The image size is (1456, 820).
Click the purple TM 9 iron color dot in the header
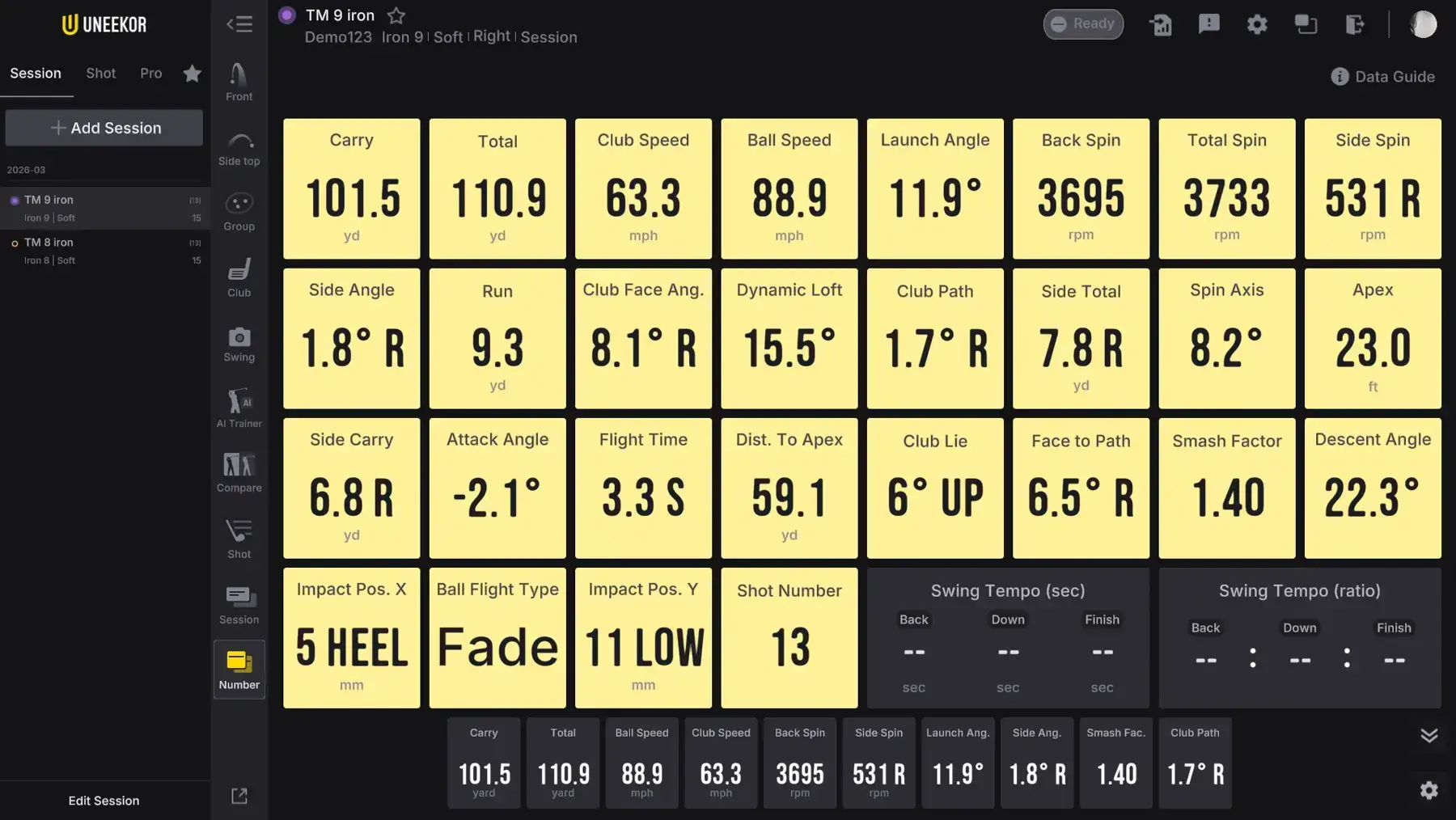tap(286, 15)
